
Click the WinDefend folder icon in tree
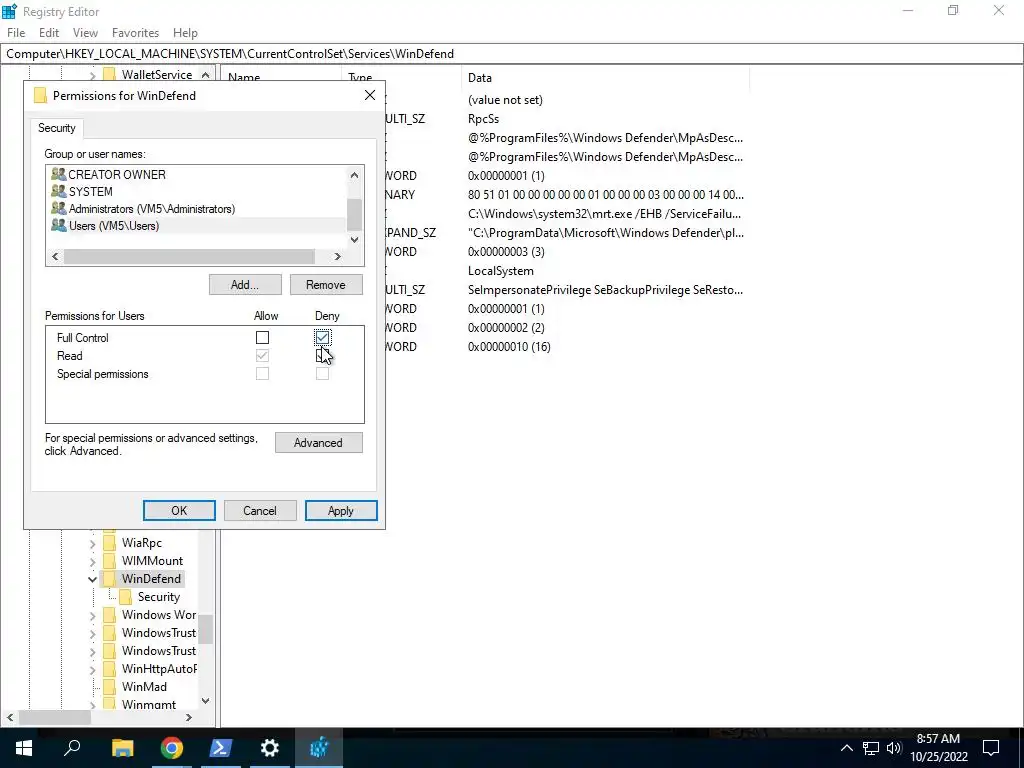point(110,579)
